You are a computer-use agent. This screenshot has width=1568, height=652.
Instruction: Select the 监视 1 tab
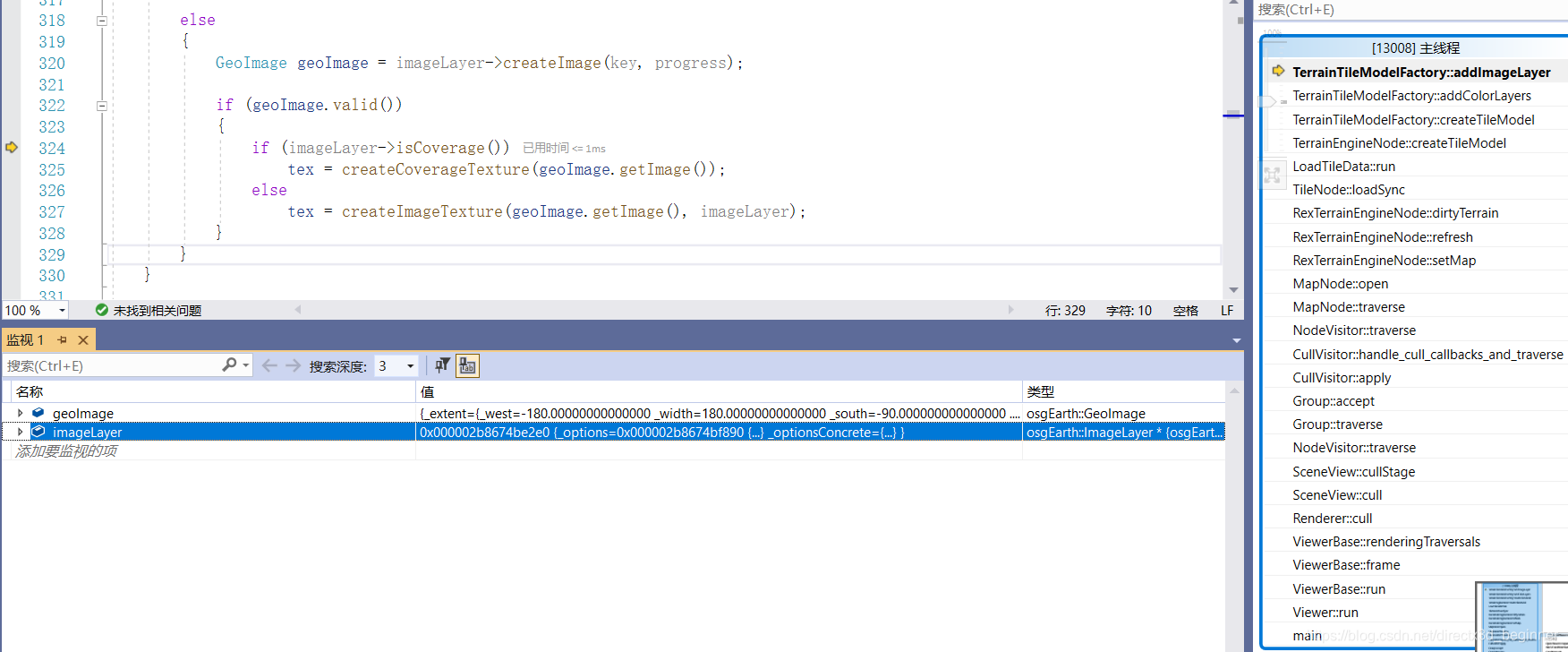pos(25,340)
